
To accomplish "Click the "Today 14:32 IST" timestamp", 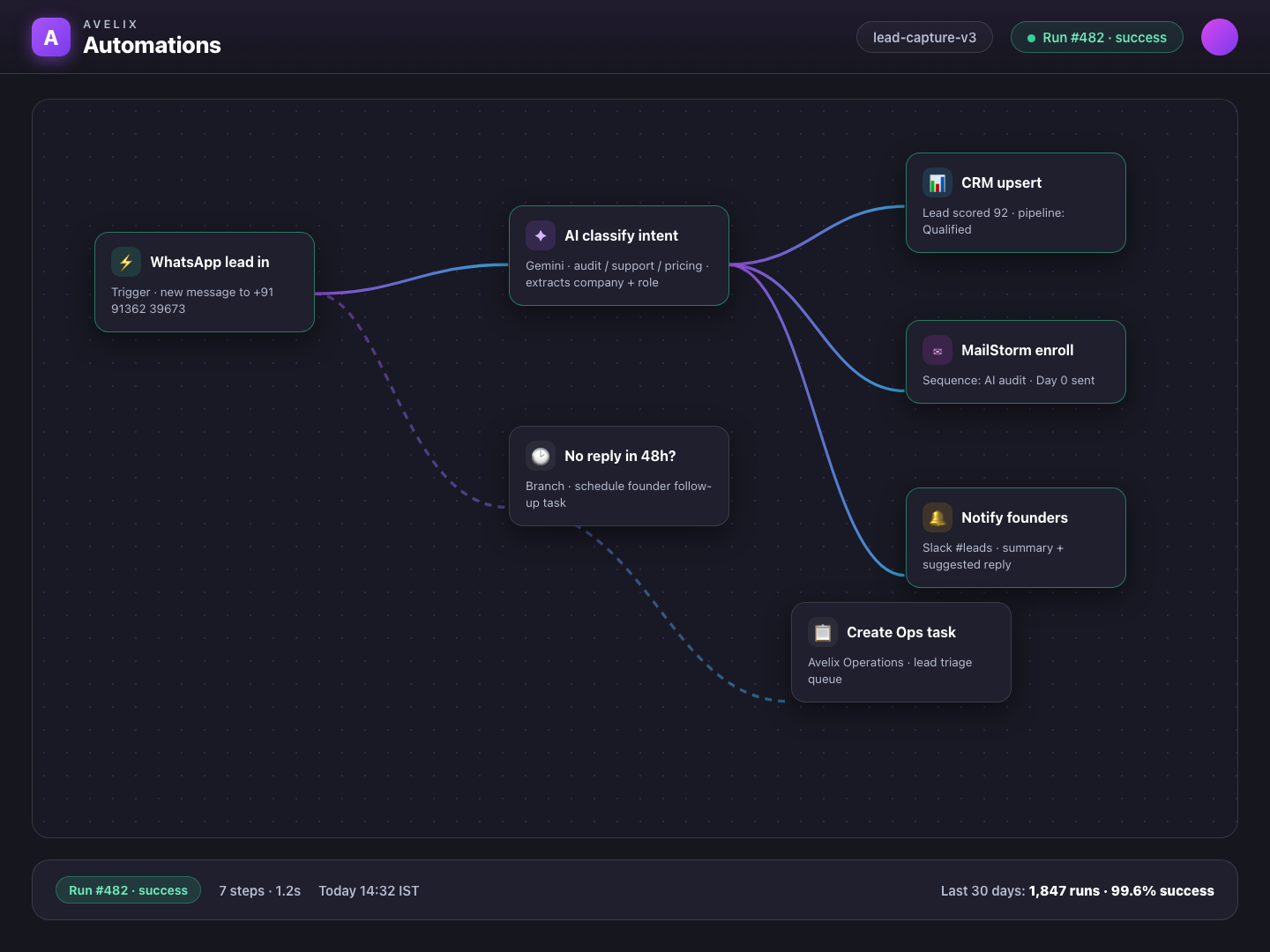I will (x=369, y=890).
